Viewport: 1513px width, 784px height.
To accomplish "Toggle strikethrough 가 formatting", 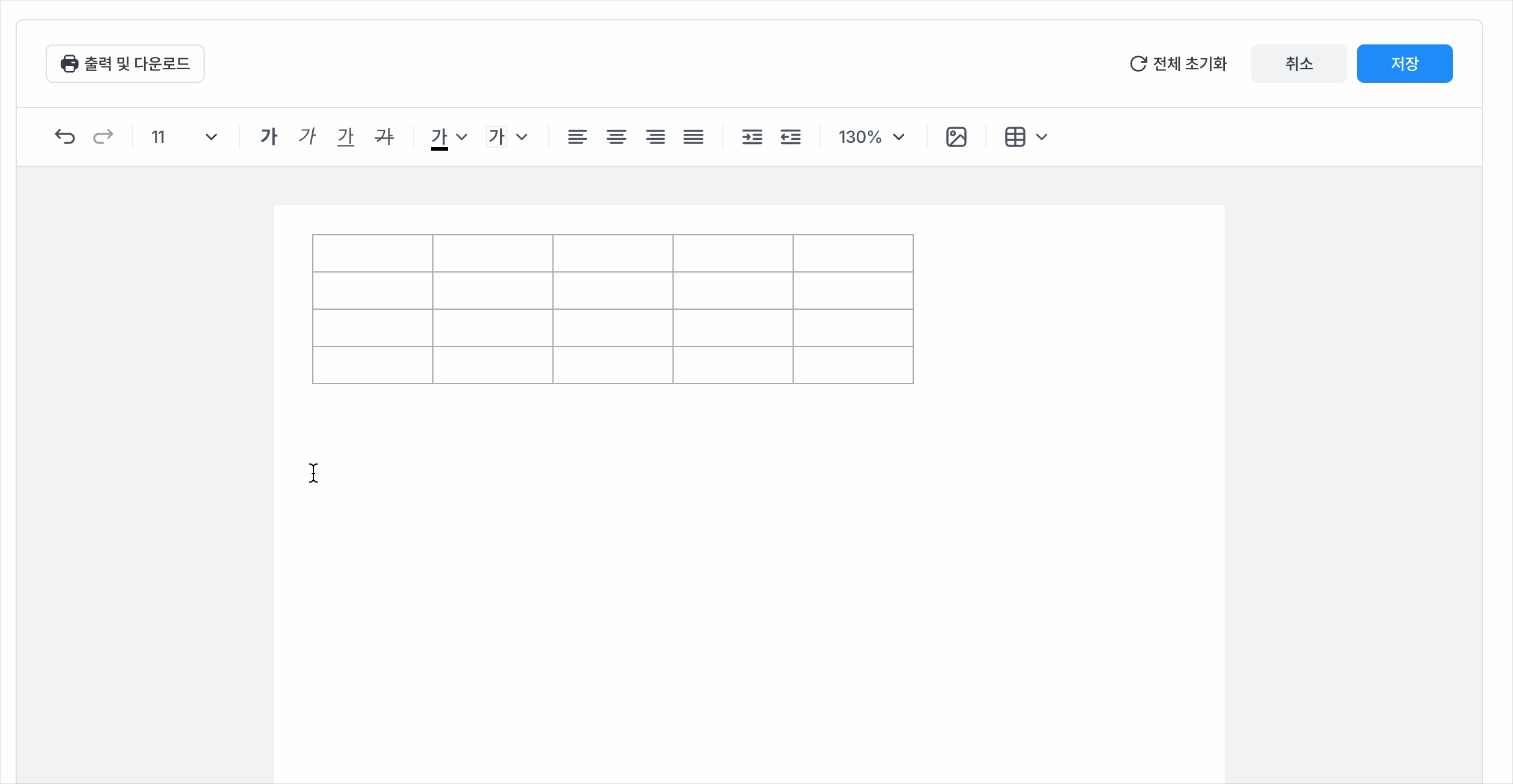I will pyautogui.click(x=384, y=137).
